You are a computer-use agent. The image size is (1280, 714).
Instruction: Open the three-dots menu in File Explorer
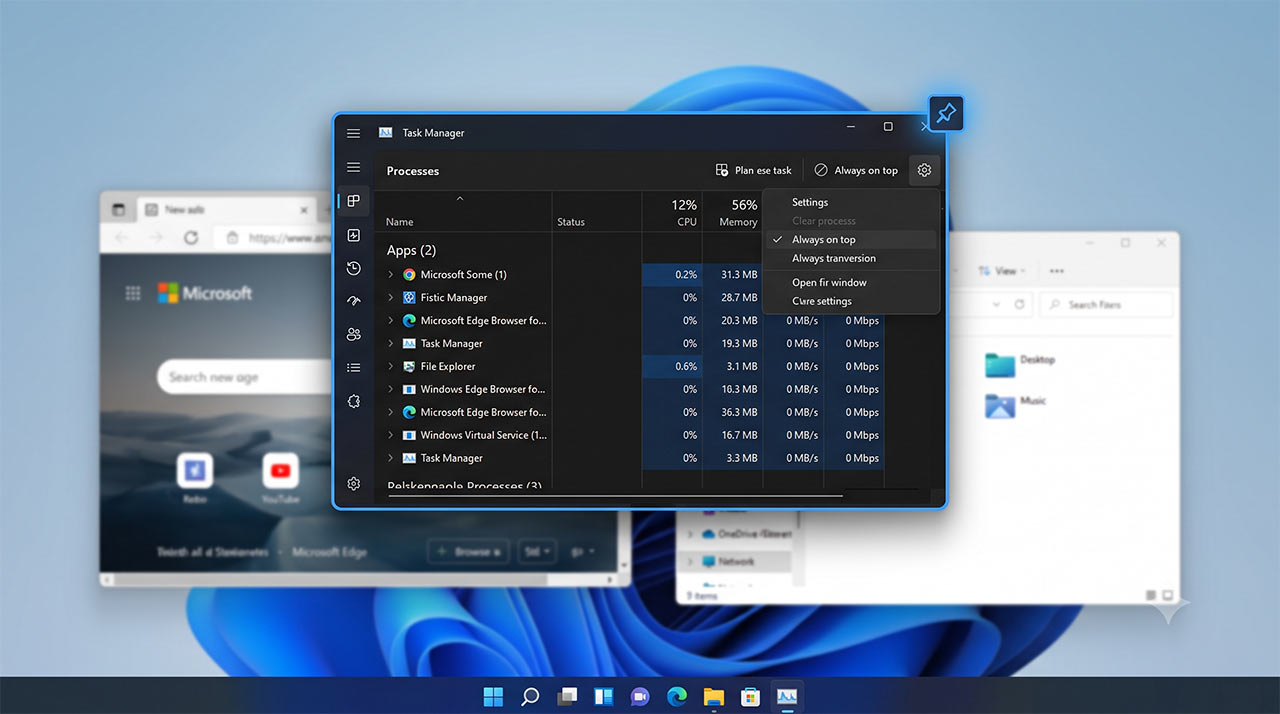tap(1057, 271)
